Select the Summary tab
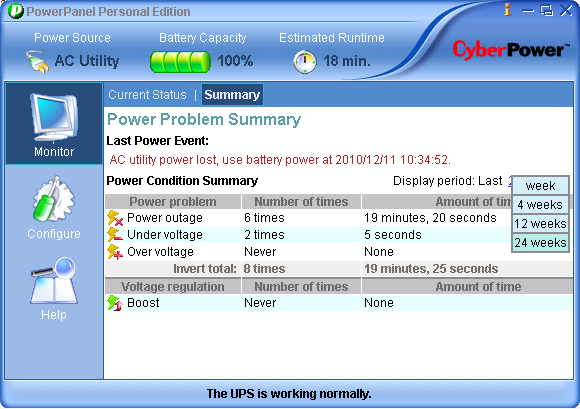Image resolution: width=580 pixels, height=409 pixels. coord(232,95)
